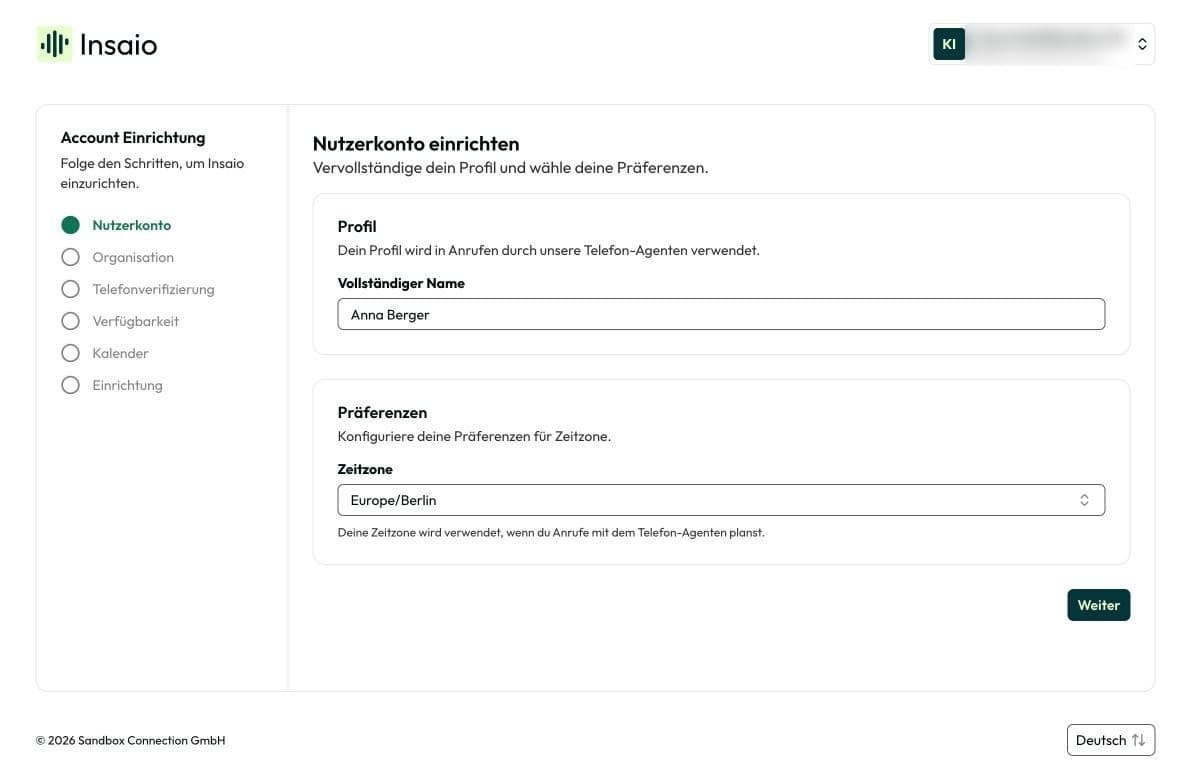Viewport: 1191px width, 772px height.
Task: Click the filled Nutzerkonto step circle
Action: pyautogui.click(x=70, y=225)
